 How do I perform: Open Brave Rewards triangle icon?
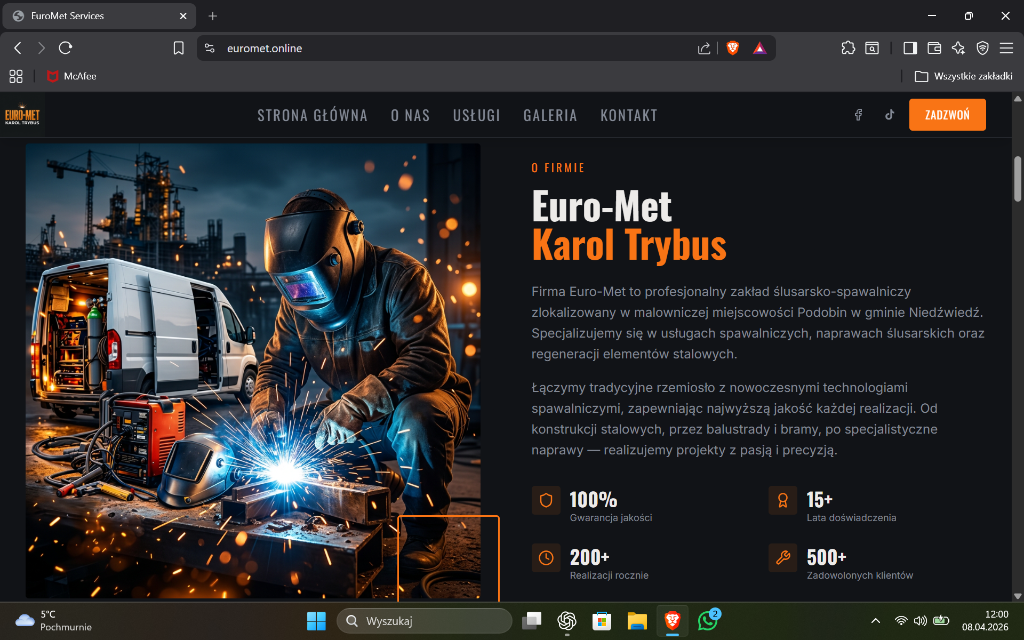(760, 48)
